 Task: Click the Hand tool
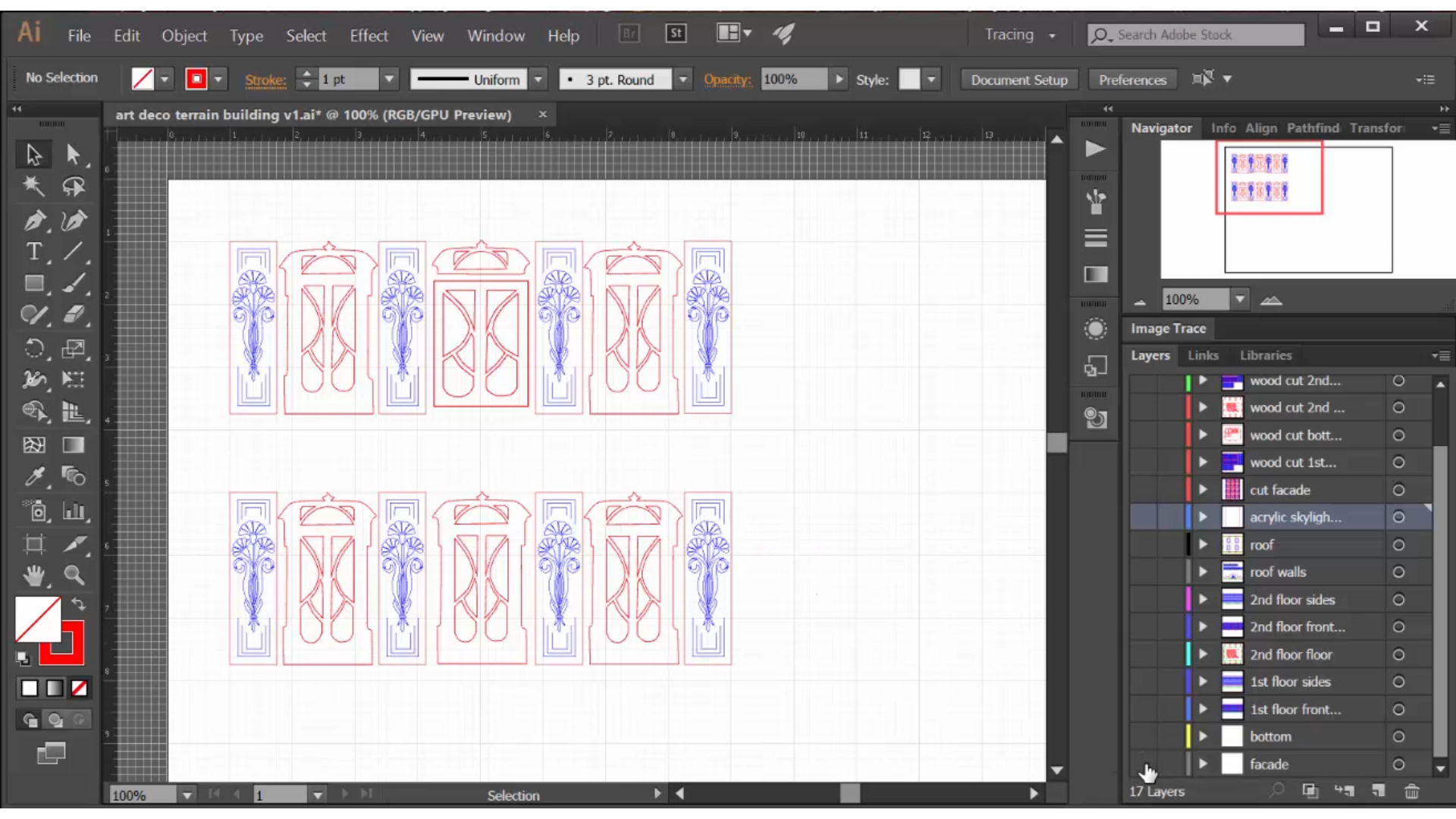(33, 575)
